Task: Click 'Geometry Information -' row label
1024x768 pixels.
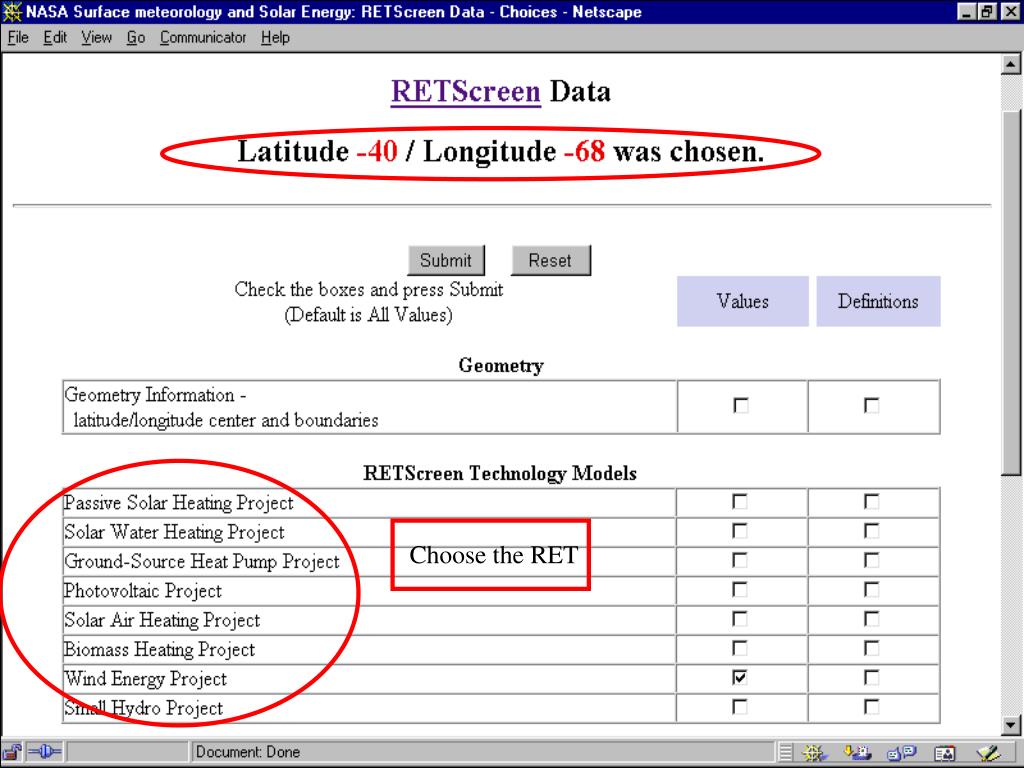Action: click(x=155, y=395)
